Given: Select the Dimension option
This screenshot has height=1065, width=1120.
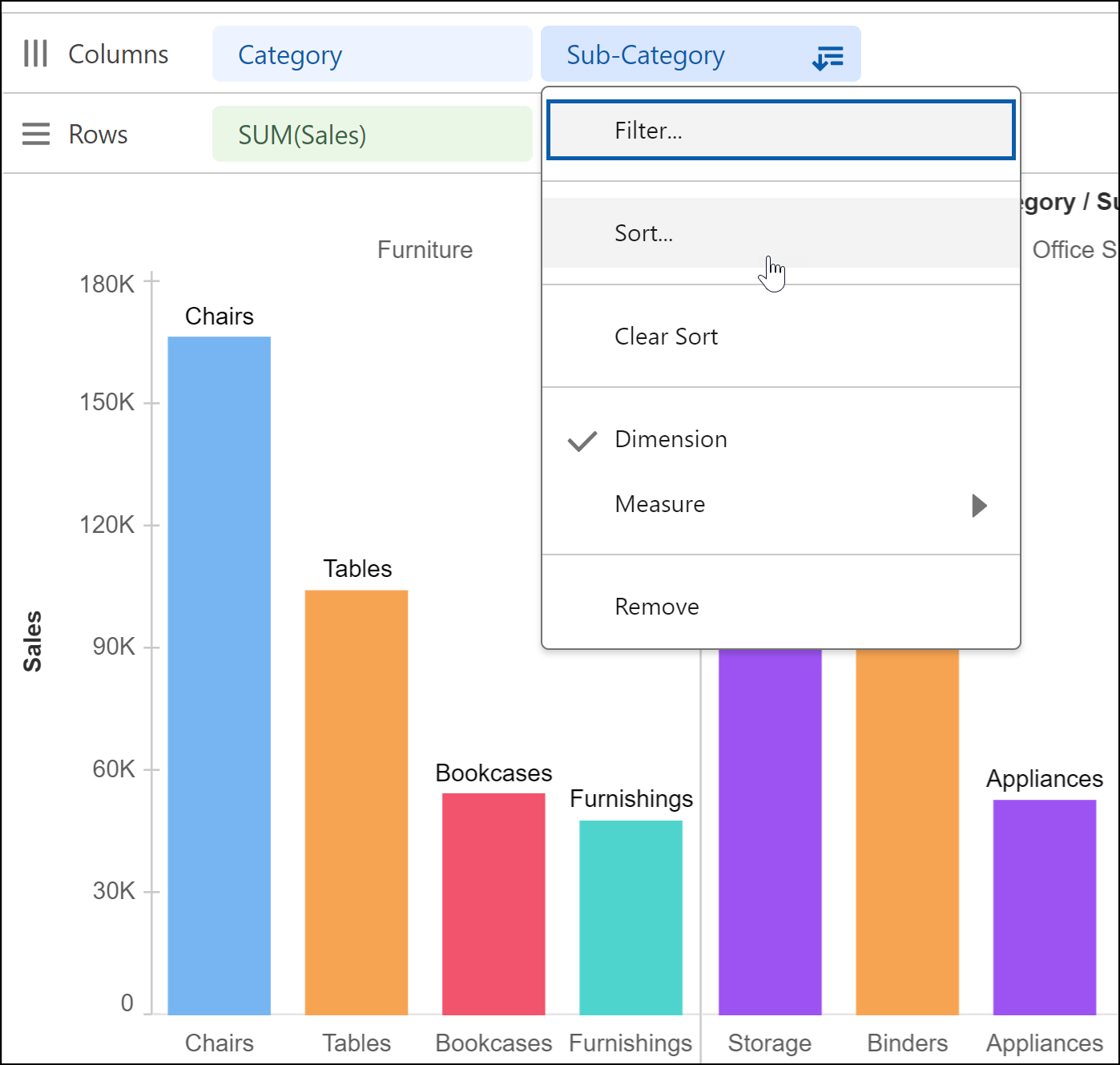Looking at the screenshot, I should point(781,439).
